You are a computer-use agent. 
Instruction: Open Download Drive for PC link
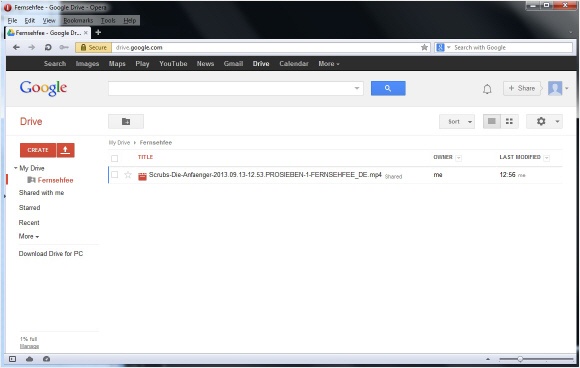click(x=51, y=254)
